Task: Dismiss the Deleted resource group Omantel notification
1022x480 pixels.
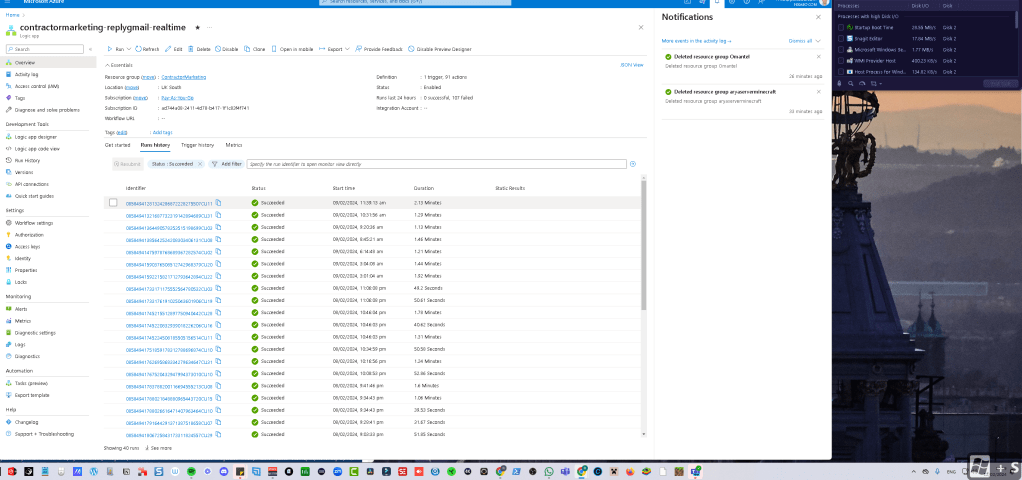Action: 819,57
